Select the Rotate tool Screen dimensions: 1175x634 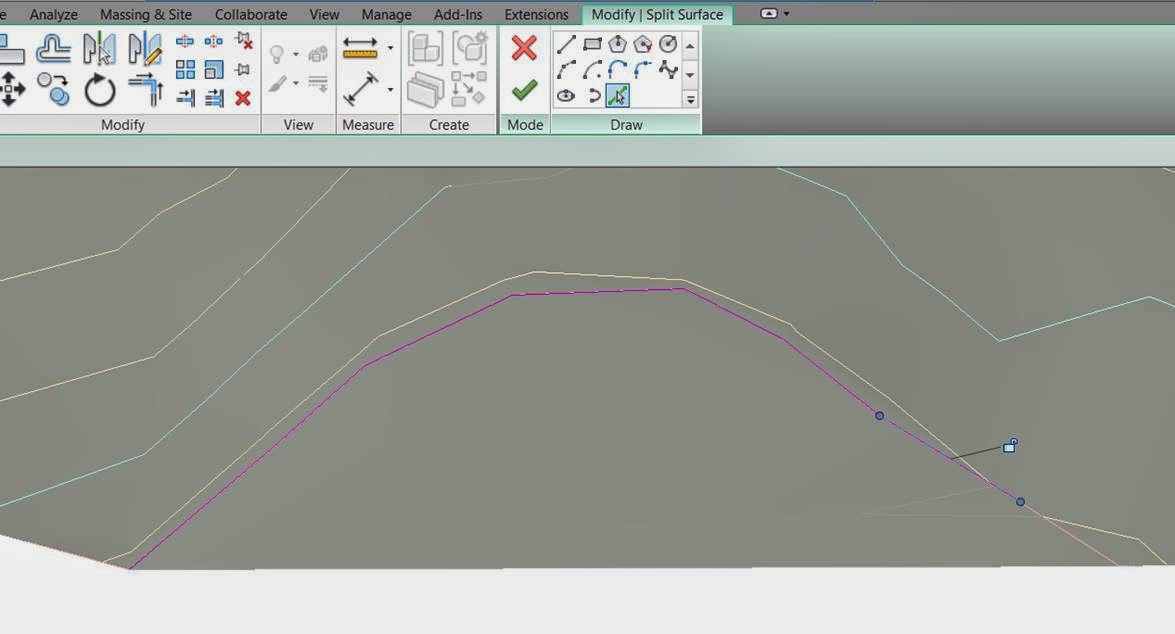[x=100, y=90]
